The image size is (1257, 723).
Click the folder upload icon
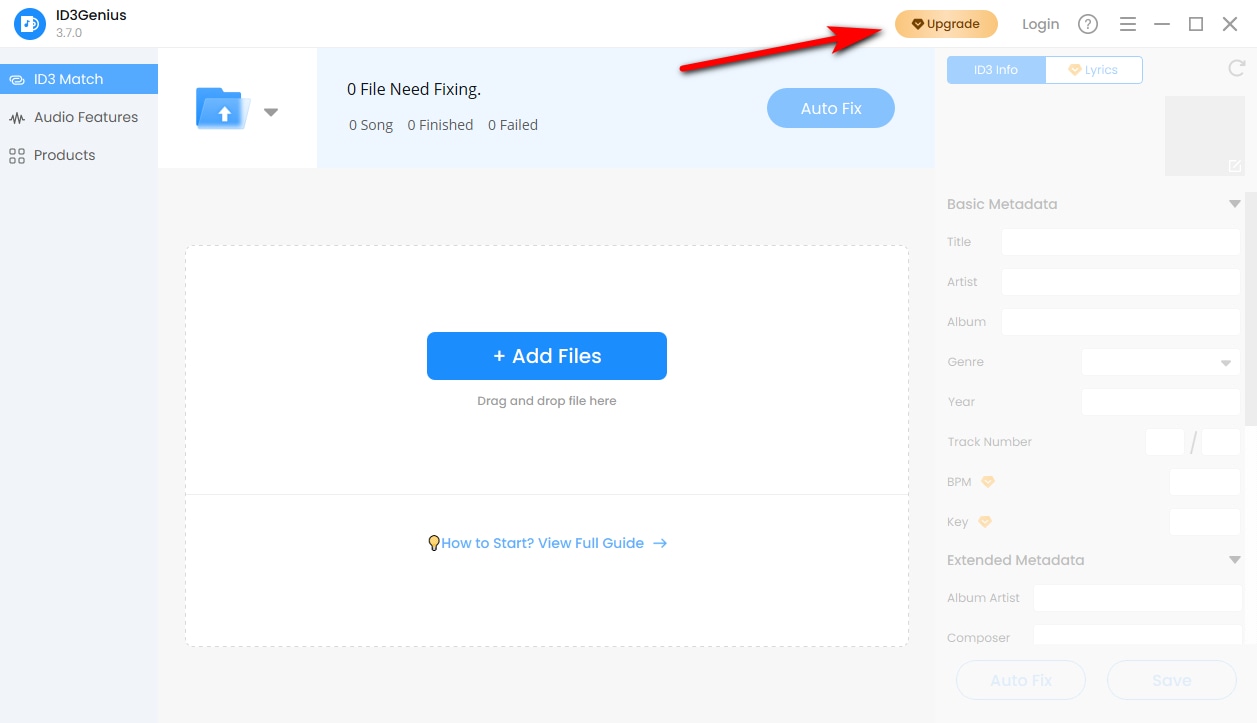click(x=222, y=109)
